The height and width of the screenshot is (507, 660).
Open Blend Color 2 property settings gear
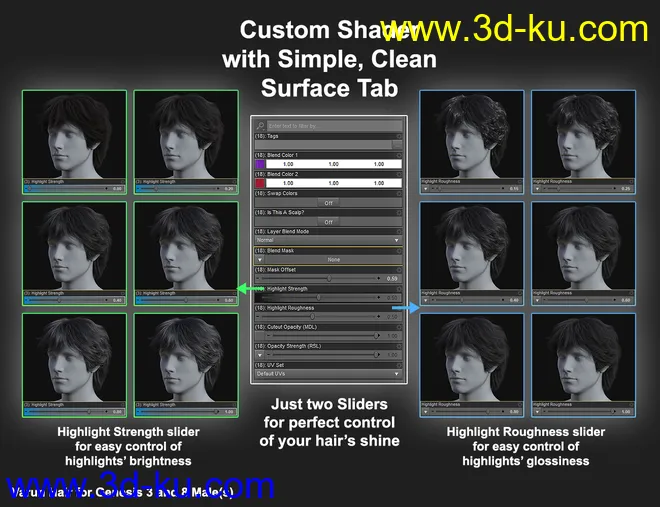(x=399, y=174)
